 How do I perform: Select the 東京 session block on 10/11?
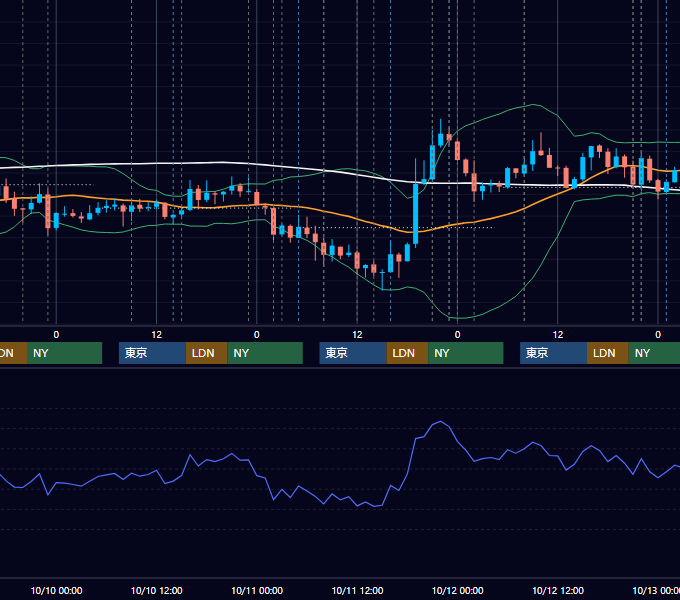point(353,353)
